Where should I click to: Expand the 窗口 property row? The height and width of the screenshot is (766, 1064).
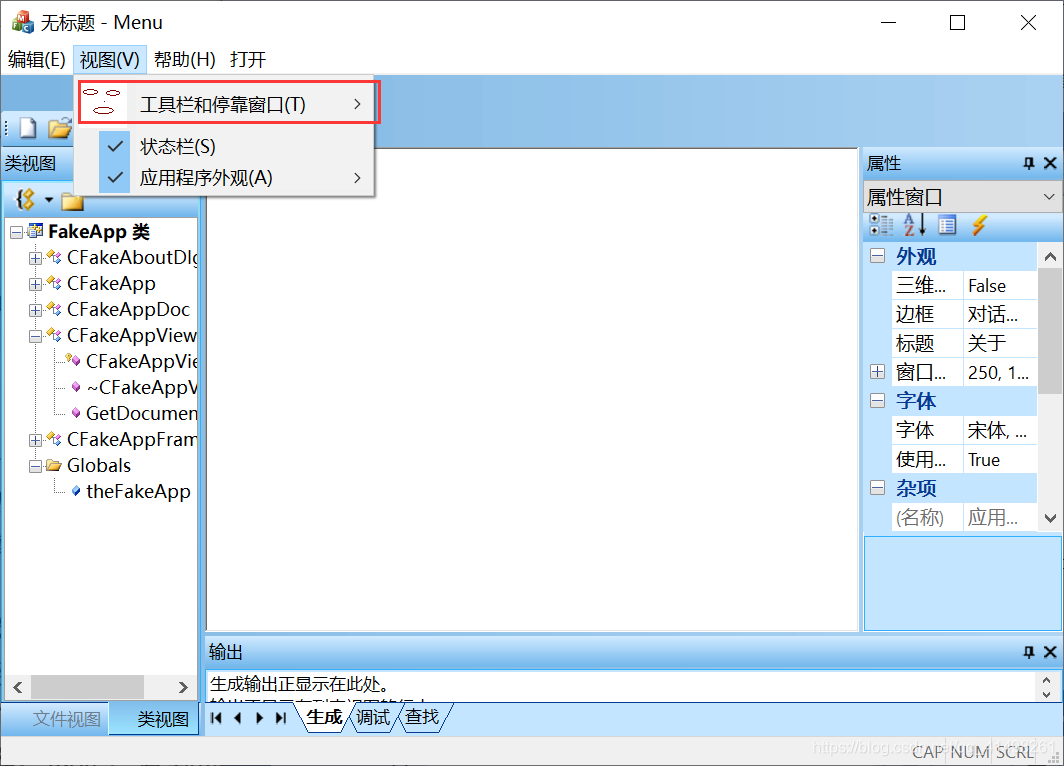(877, 372)
